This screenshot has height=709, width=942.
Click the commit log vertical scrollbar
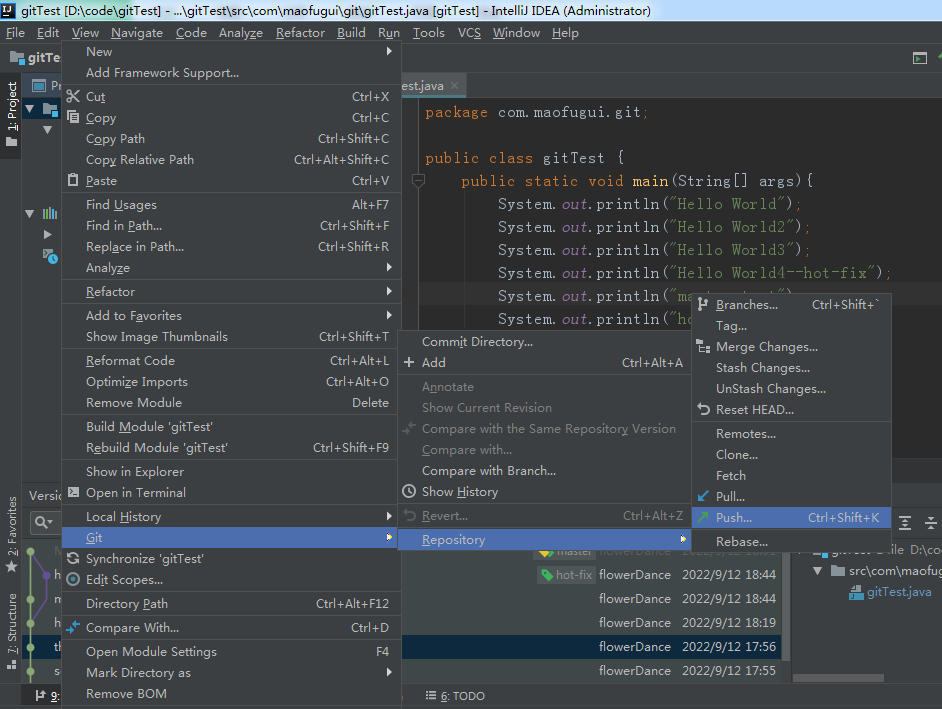pyautogui.click(x=786, y=607)
